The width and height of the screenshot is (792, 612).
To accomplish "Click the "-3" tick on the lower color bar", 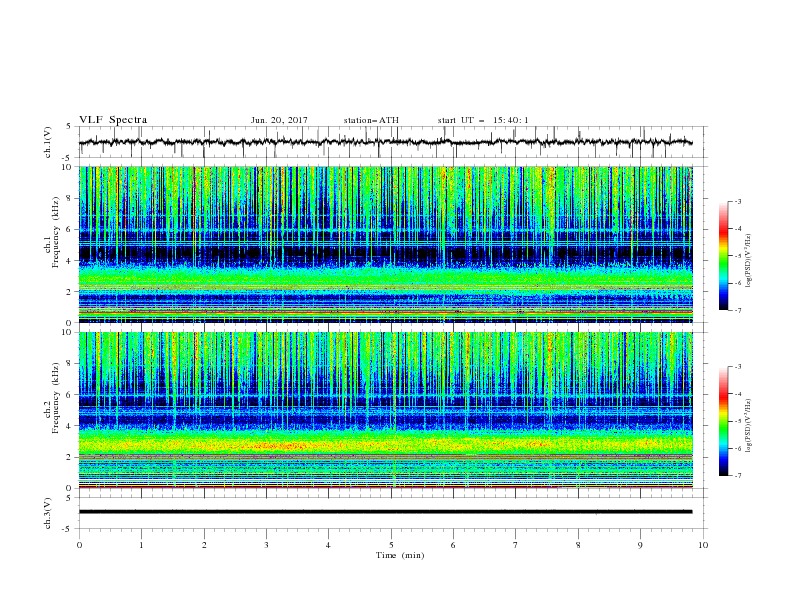I will click(x=738, y=367).
